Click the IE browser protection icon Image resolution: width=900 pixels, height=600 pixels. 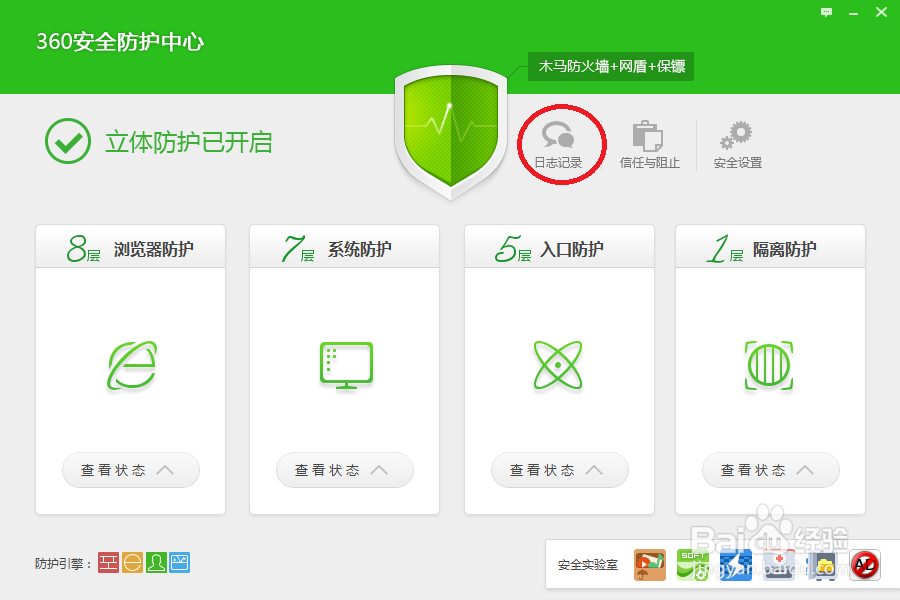pos(132,365)
